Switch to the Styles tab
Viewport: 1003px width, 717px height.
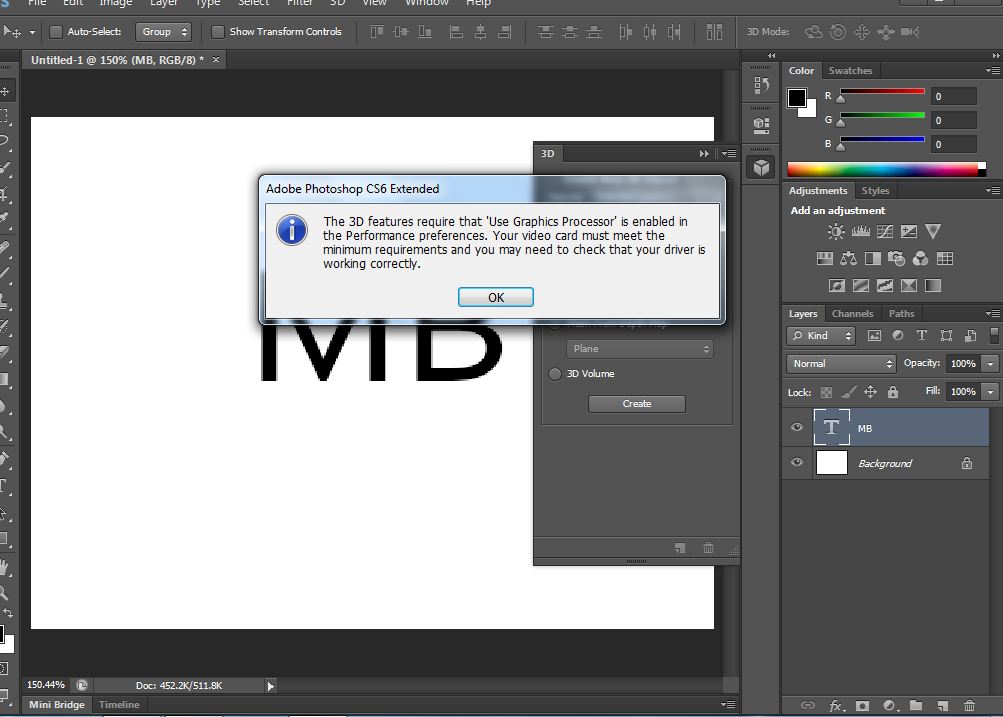click(875, 191)
